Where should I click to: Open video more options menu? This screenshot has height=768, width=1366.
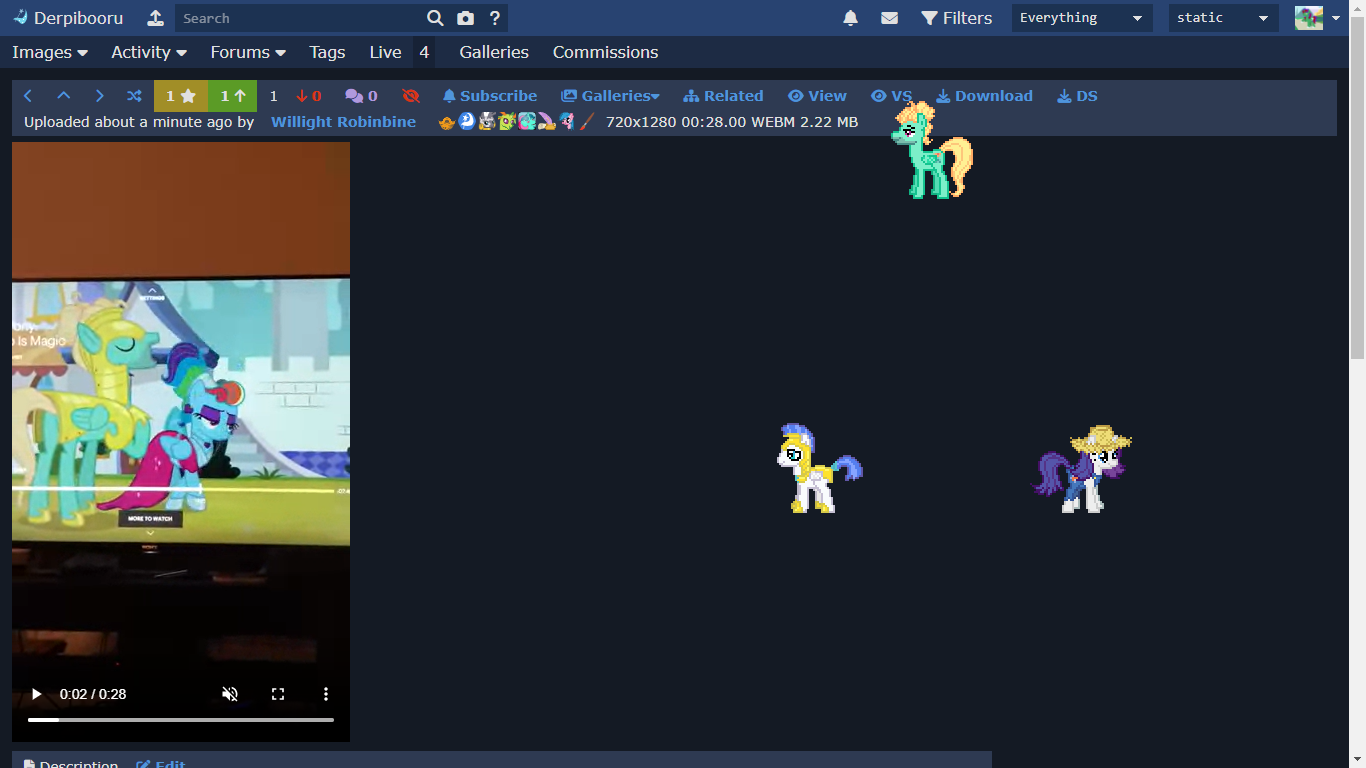click(x=326, y=694)
